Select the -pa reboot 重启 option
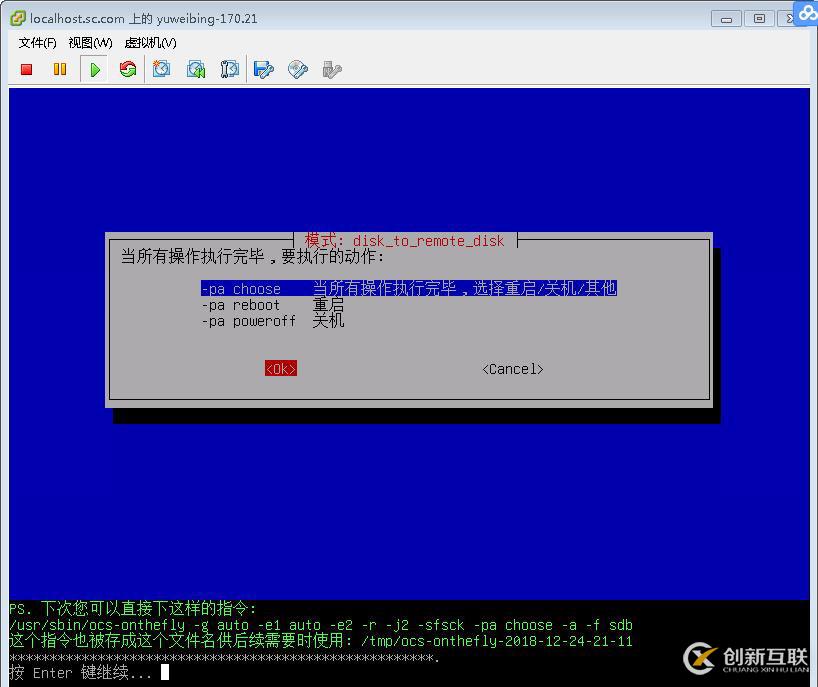This screenshot has height=687, width=818. click(240, 305)
